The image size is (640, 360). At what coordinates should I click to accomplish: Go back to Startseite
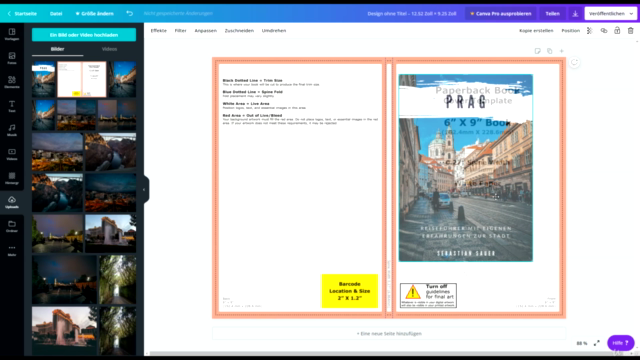click(22, 13)
